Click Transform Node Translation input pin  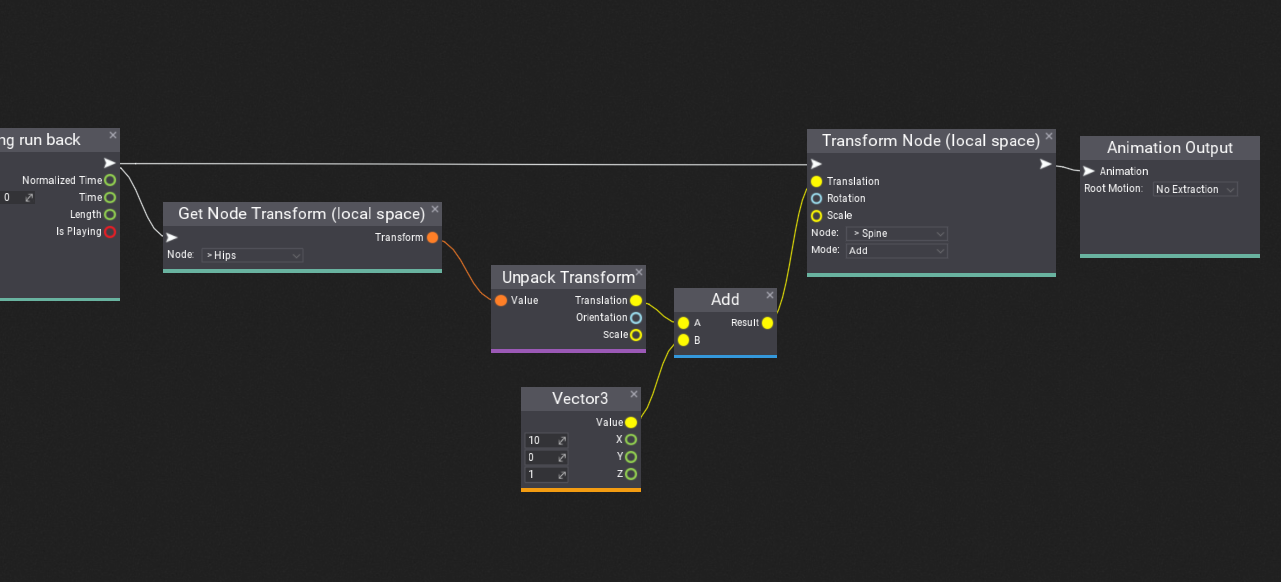pyautogui.click(x=816, y=181)
